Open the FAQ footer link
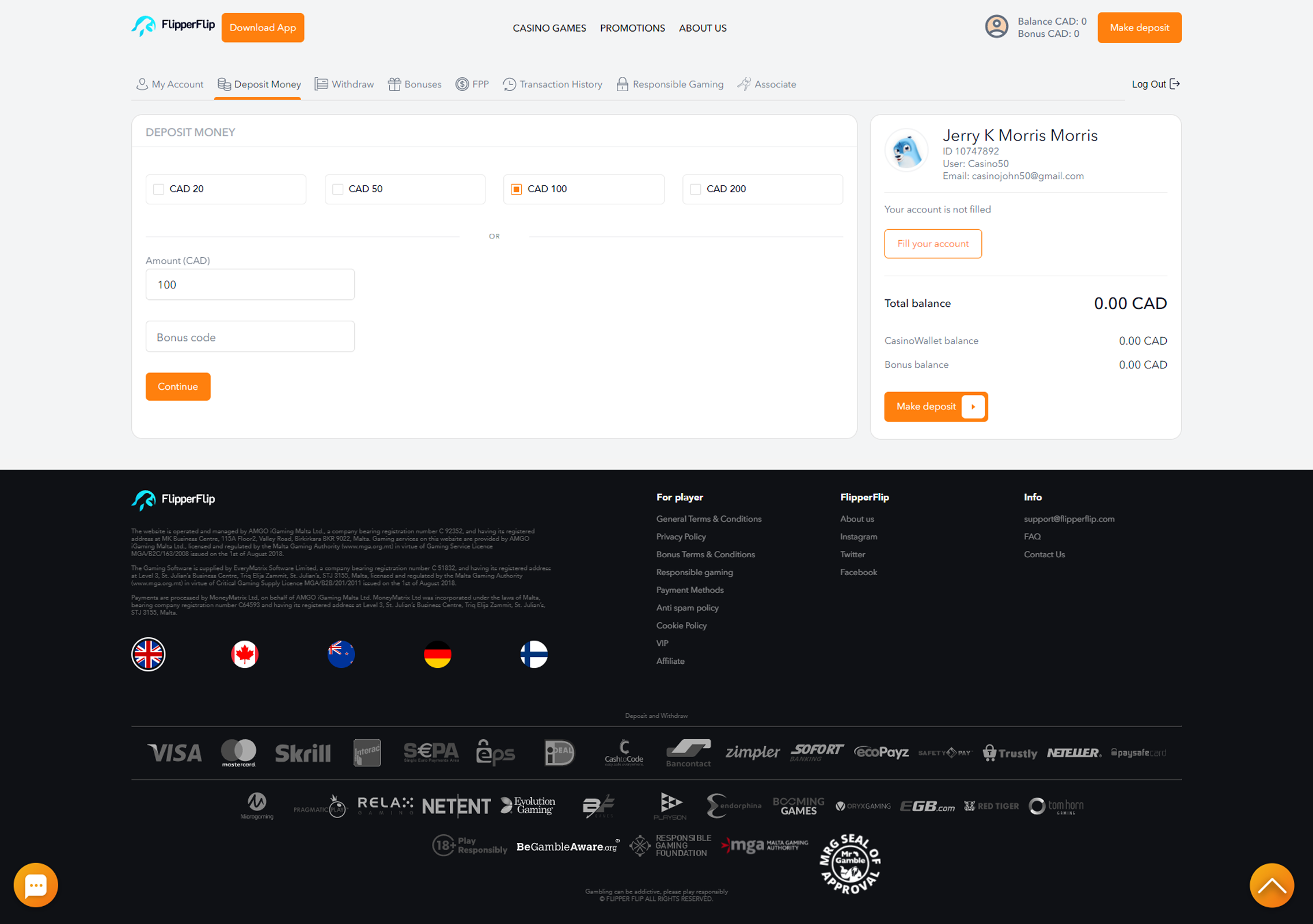The width and height of the screenshot is (1313, 924). coord(1033,537)
